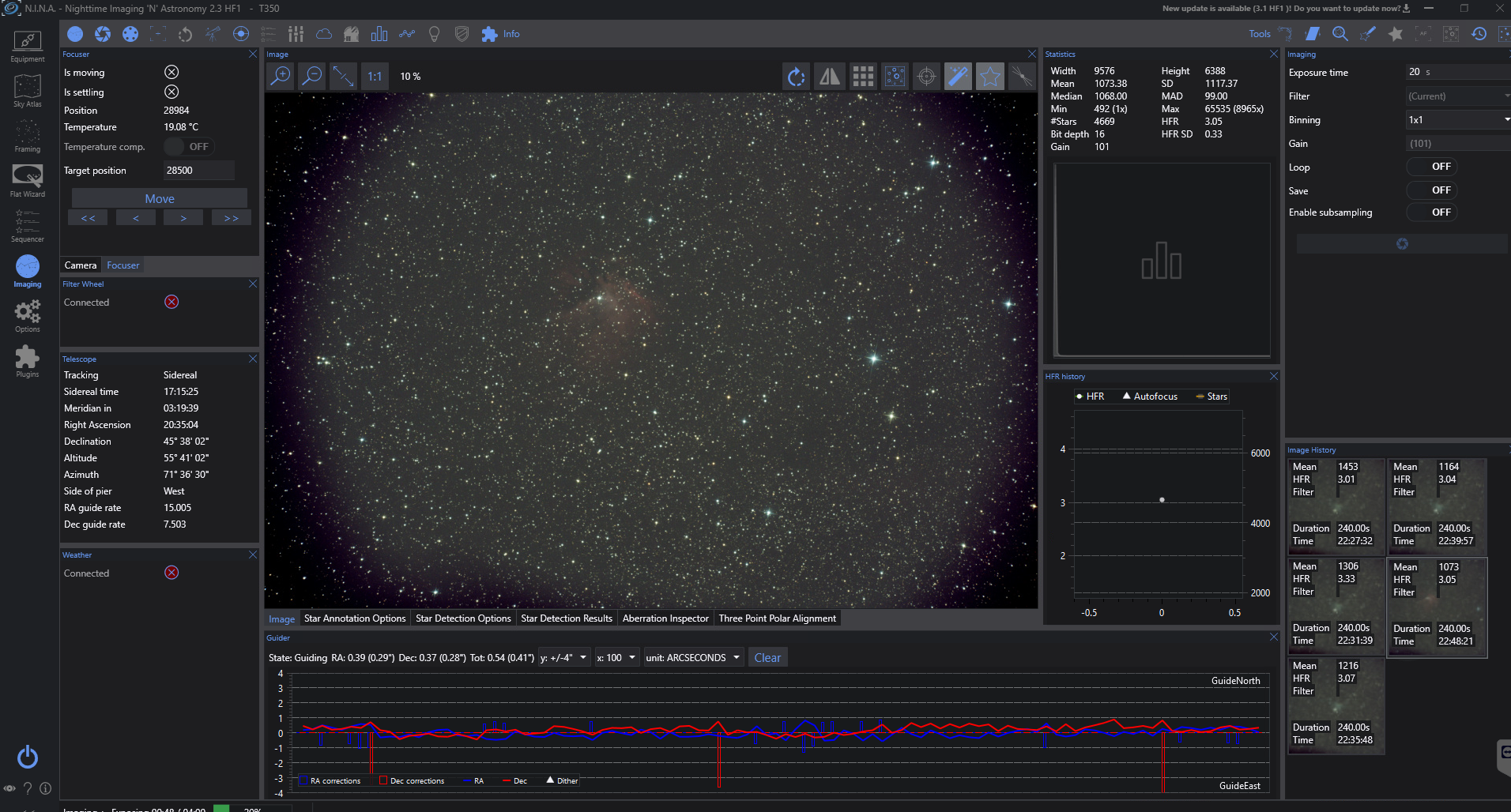Toggle the grid overlay icon in image toolbar
The image size is (1511, 812).
point(863,77)
